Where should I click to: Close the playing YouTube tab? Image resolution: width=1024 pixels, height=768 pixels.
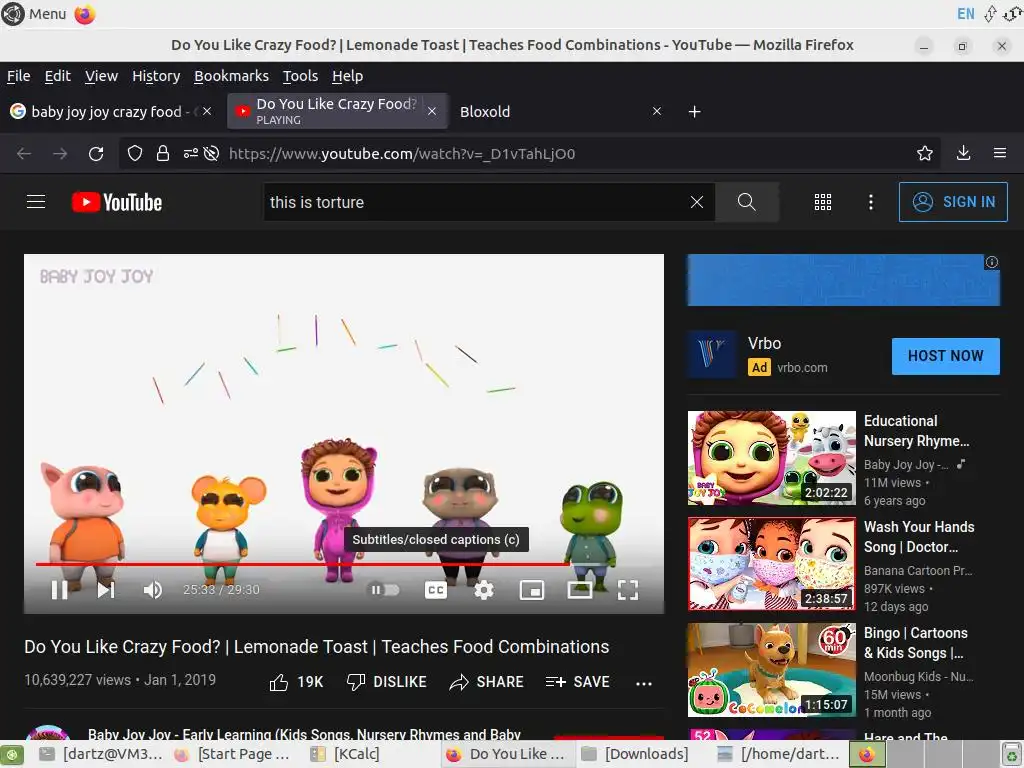[432, 112]
